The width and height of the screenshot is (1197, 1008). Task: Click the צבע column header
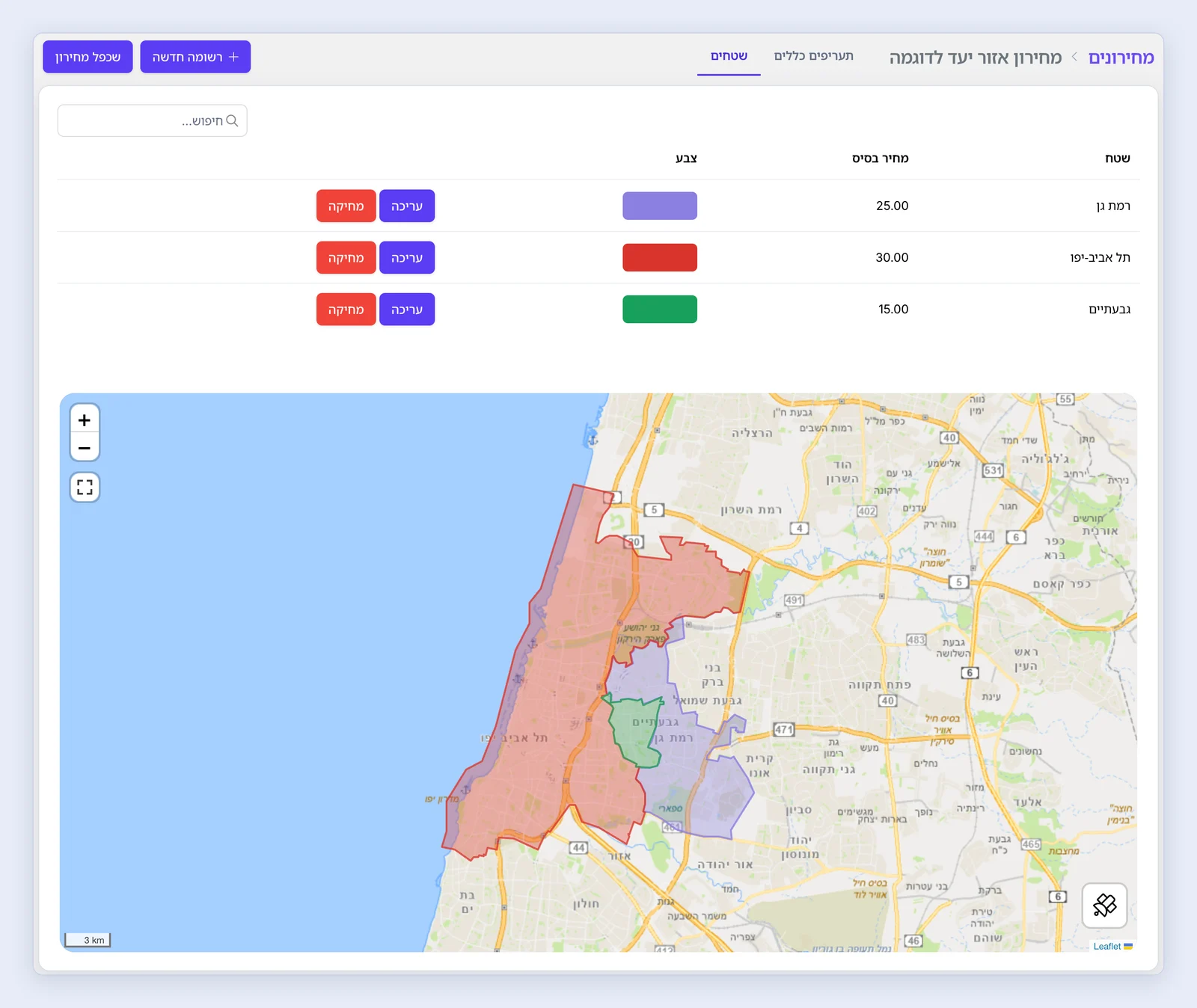point(686,158)
